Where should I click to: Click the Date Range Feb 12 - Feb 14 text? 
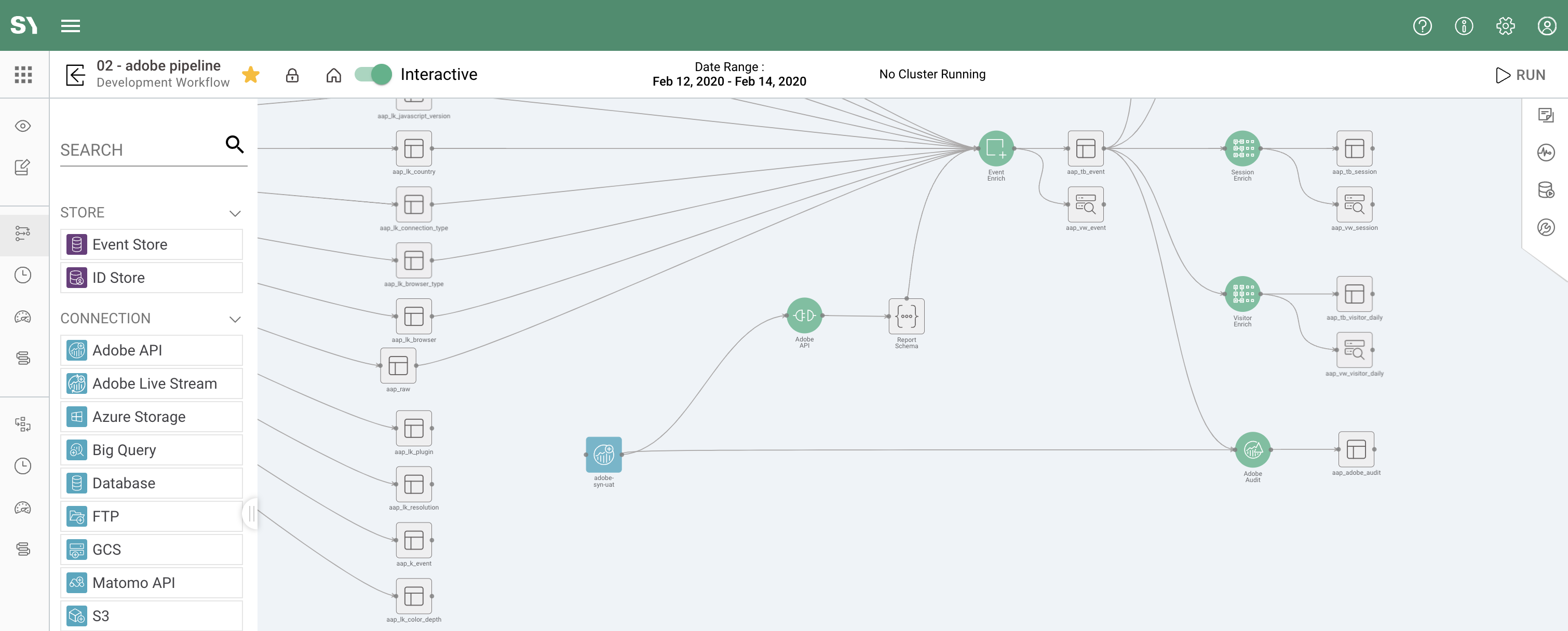[728, 74]
